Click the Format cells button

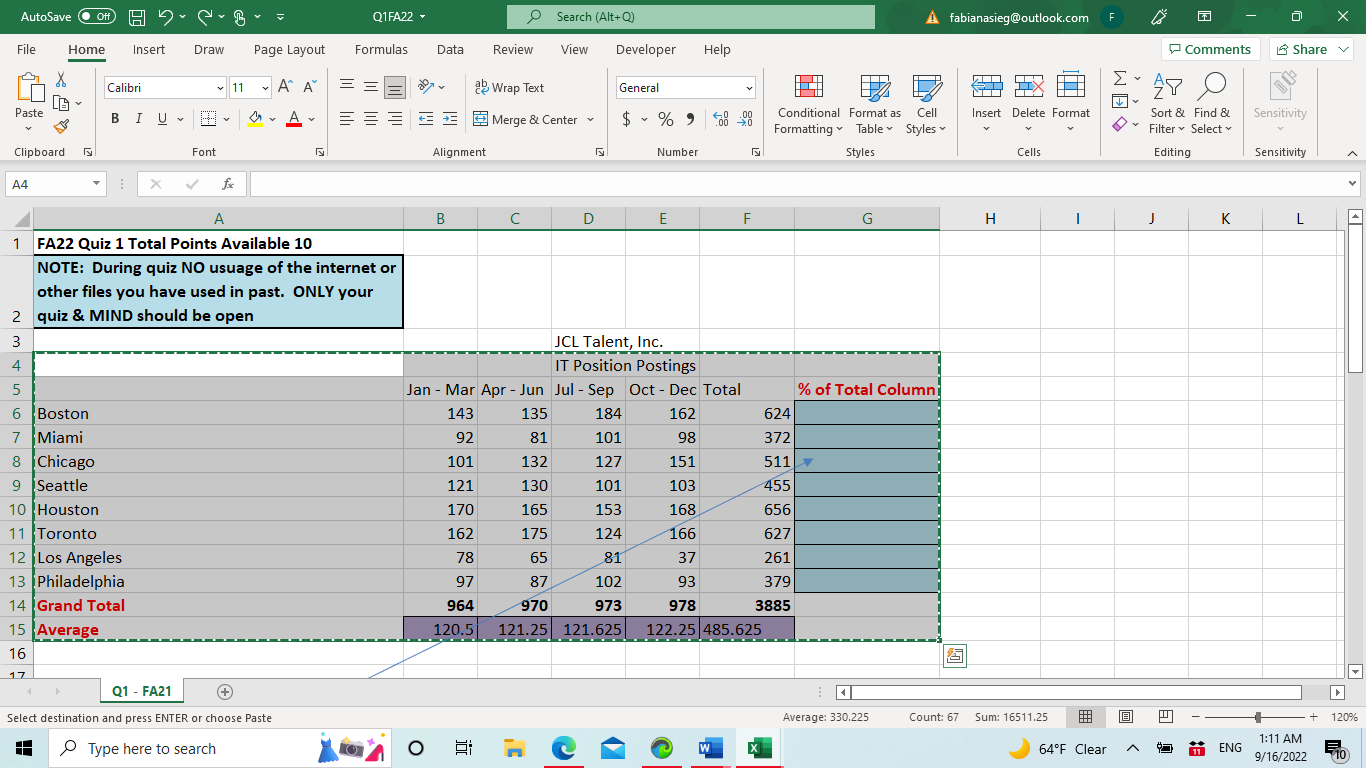[1071, 104]
